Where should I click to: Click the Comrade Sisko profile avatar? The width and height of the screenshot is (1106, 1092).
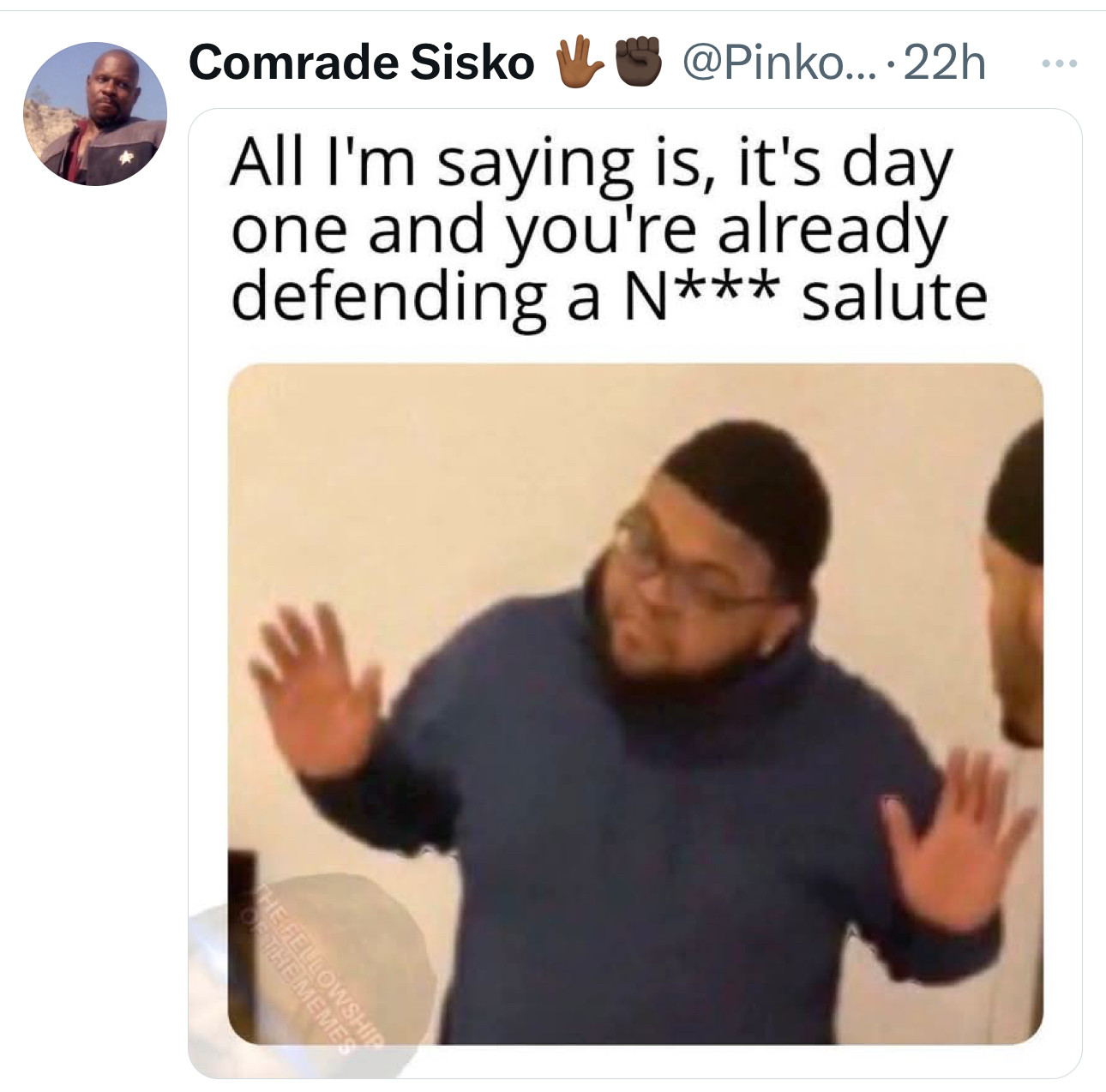94,114
